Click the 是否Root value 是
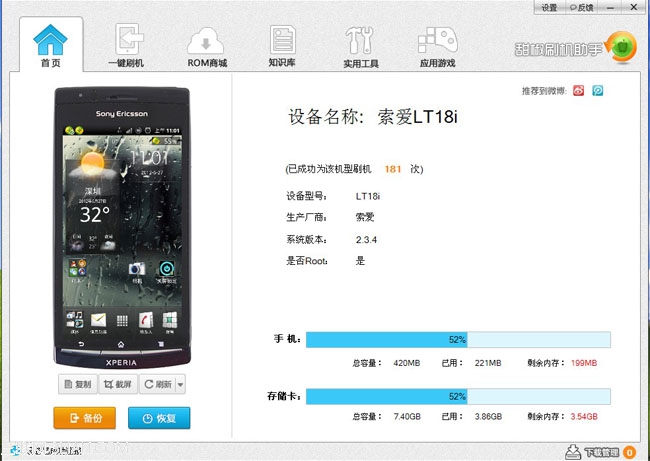The image size is (650, 461). [360, 261]
